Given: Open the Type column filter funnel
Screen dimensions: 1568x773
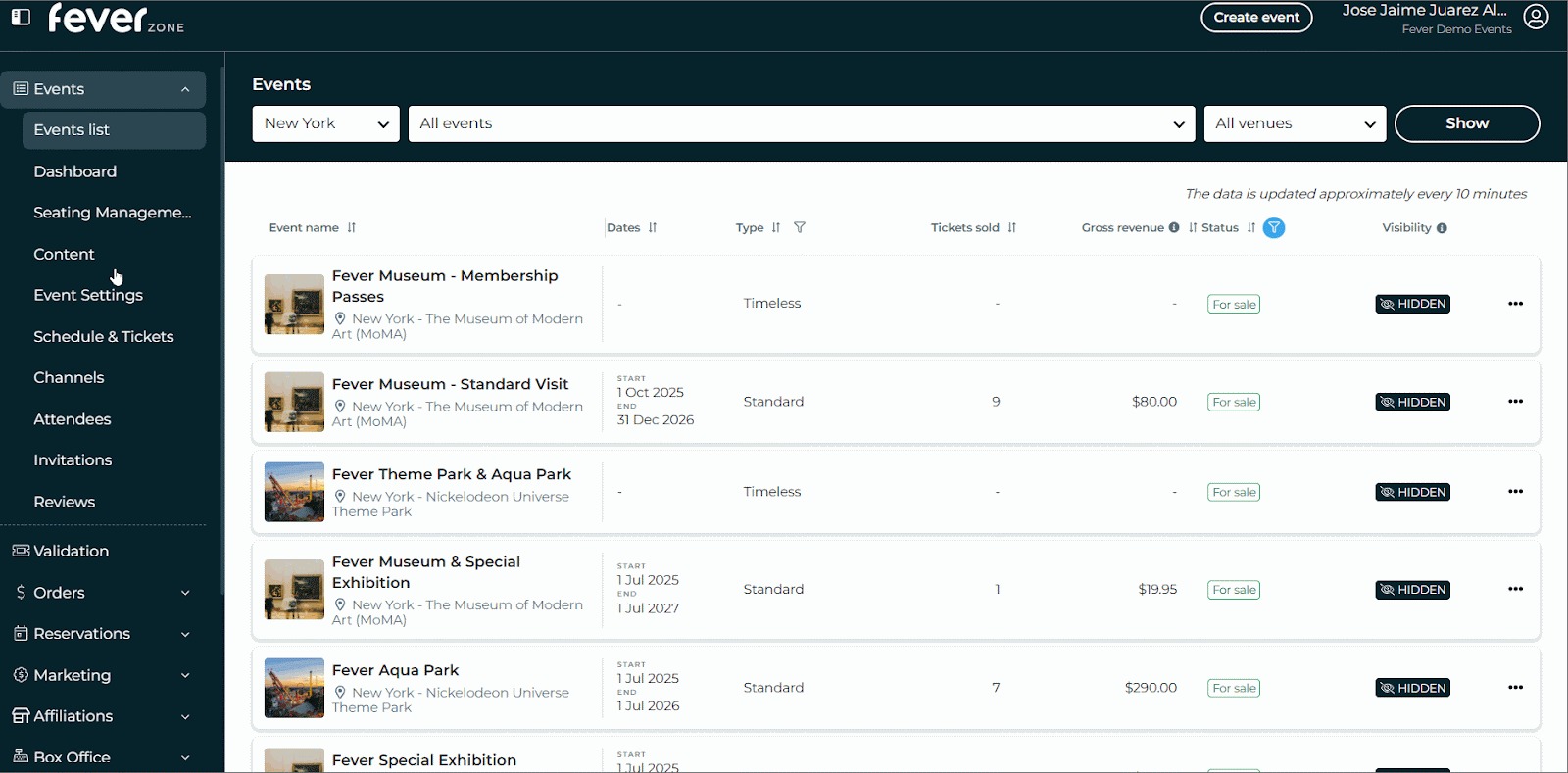Looking at the screenshot, I should [x=800, y=227].
